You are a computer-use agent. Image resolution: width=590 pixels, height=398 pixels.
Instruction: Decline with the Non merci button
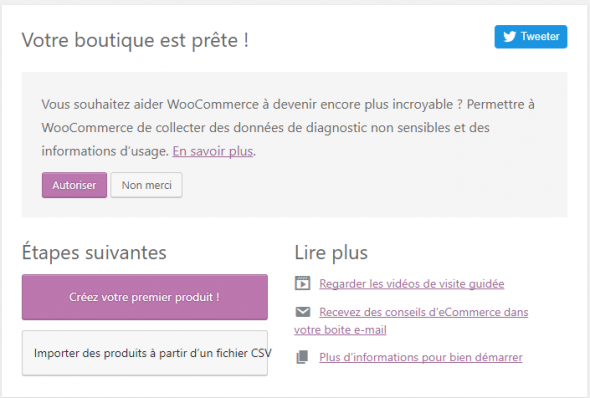pyautogui.click(x=146, y=185)
